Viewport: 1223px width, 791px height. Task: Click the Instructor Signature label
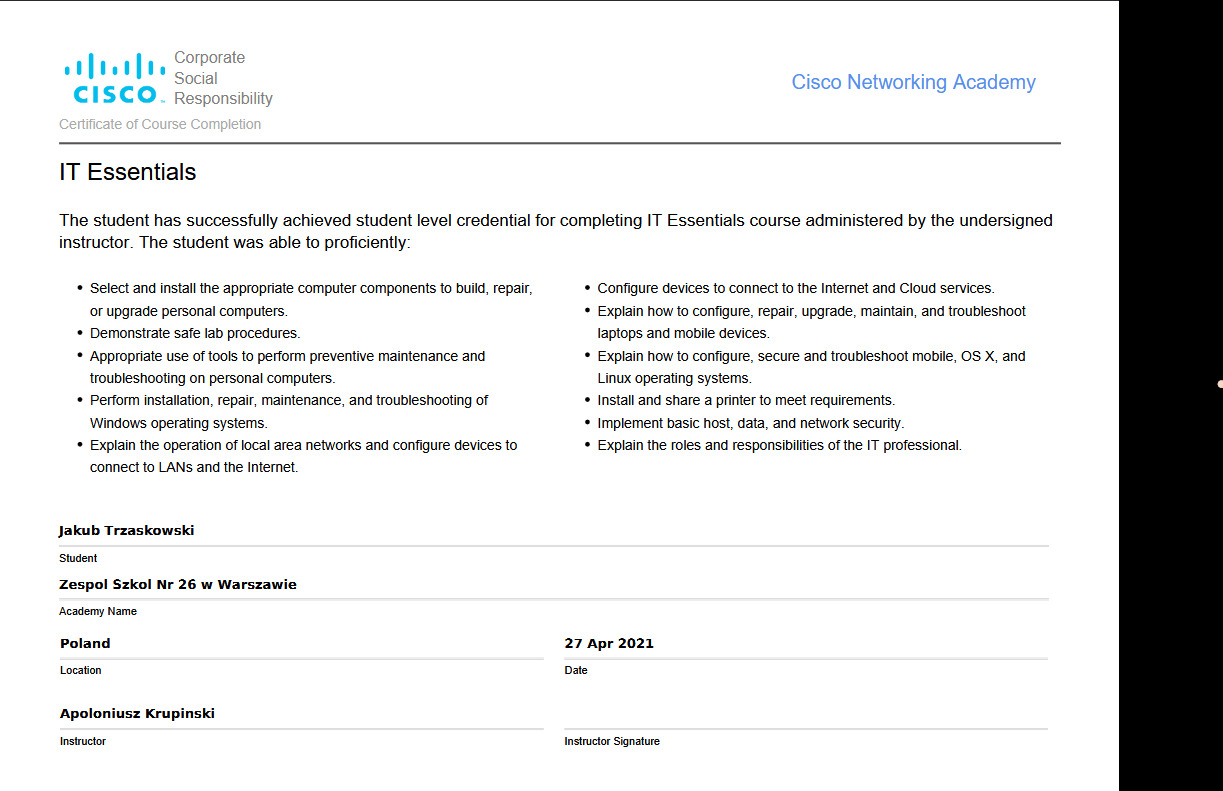(612, 742)
